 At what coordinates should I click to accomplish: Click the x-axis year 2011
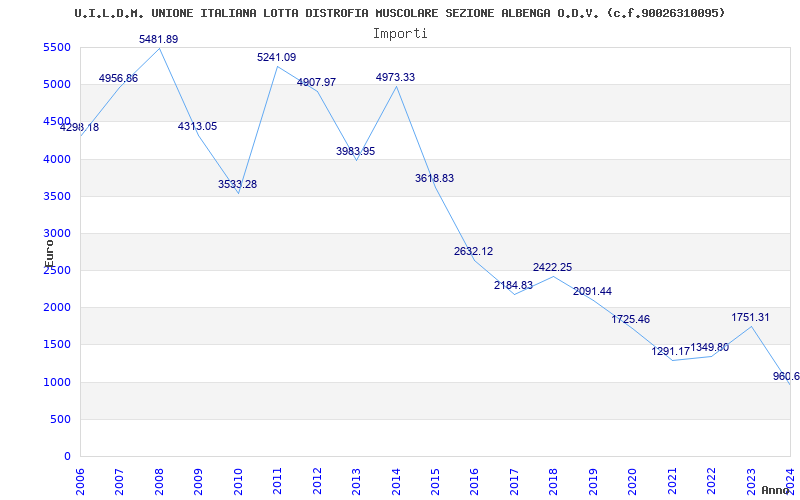click(x=278, y=481)
